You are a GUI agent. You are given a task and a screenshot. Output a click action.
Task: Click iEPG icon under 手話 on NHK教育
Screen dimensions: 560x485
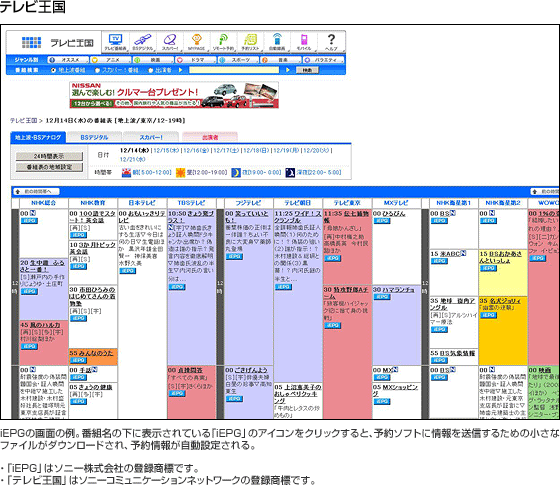[x=79, y=377]
